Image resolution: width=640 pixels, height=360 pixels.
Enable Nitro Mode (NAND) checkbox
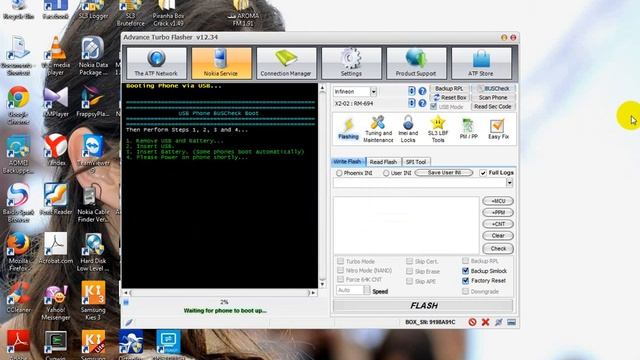340,270
